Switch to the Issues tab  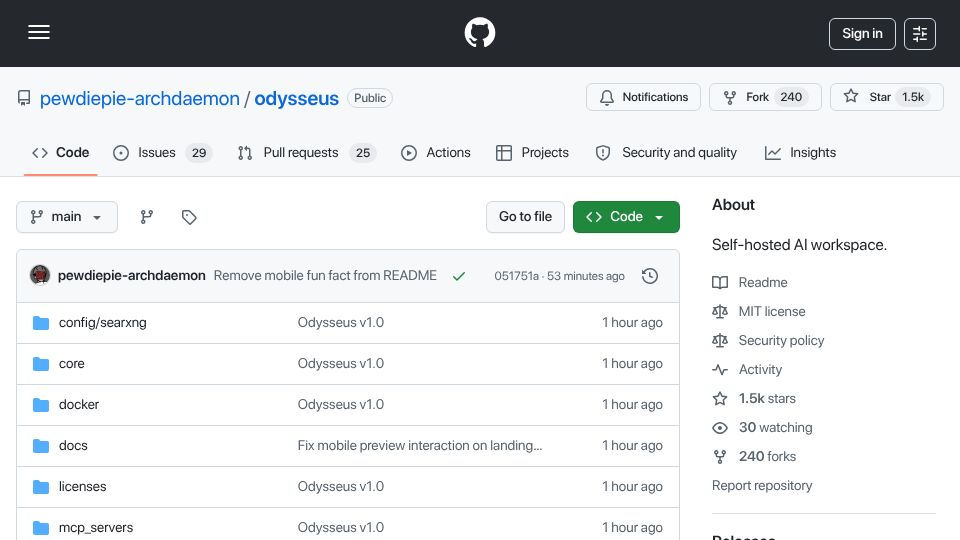click(x=163, y=153)
